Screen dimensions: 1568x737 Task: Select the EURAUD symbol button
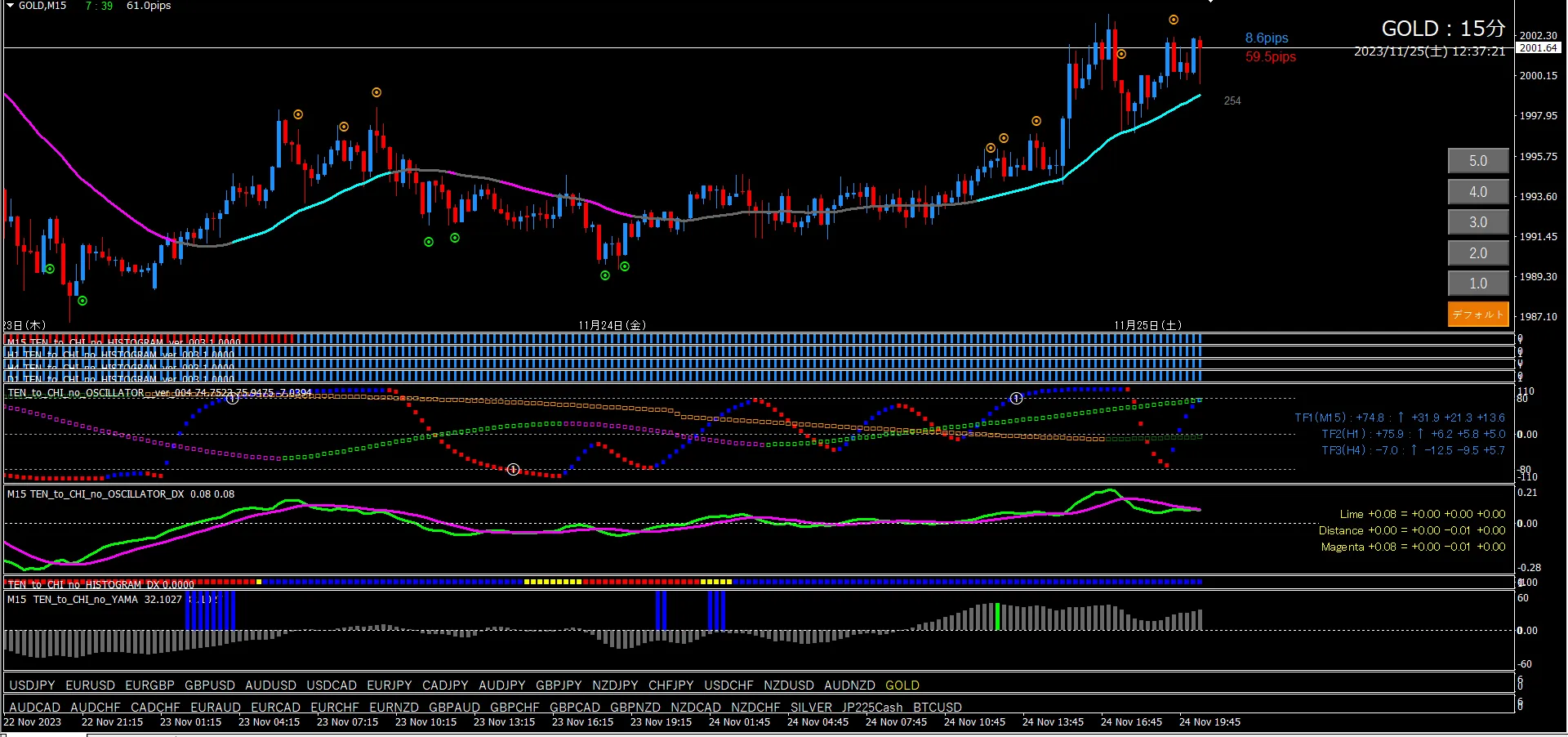tap(216, 708)
